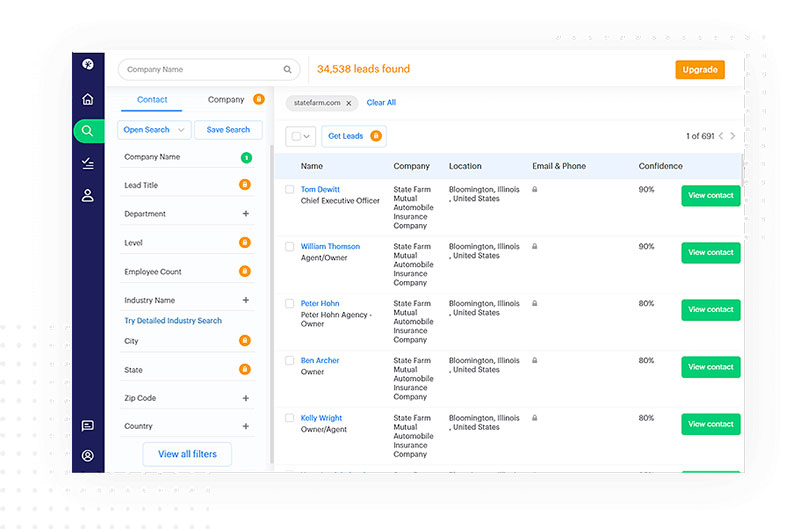Select the checkbox for Kelly Wright
This screenshot has width=800, height=529.
coord(290,418)
